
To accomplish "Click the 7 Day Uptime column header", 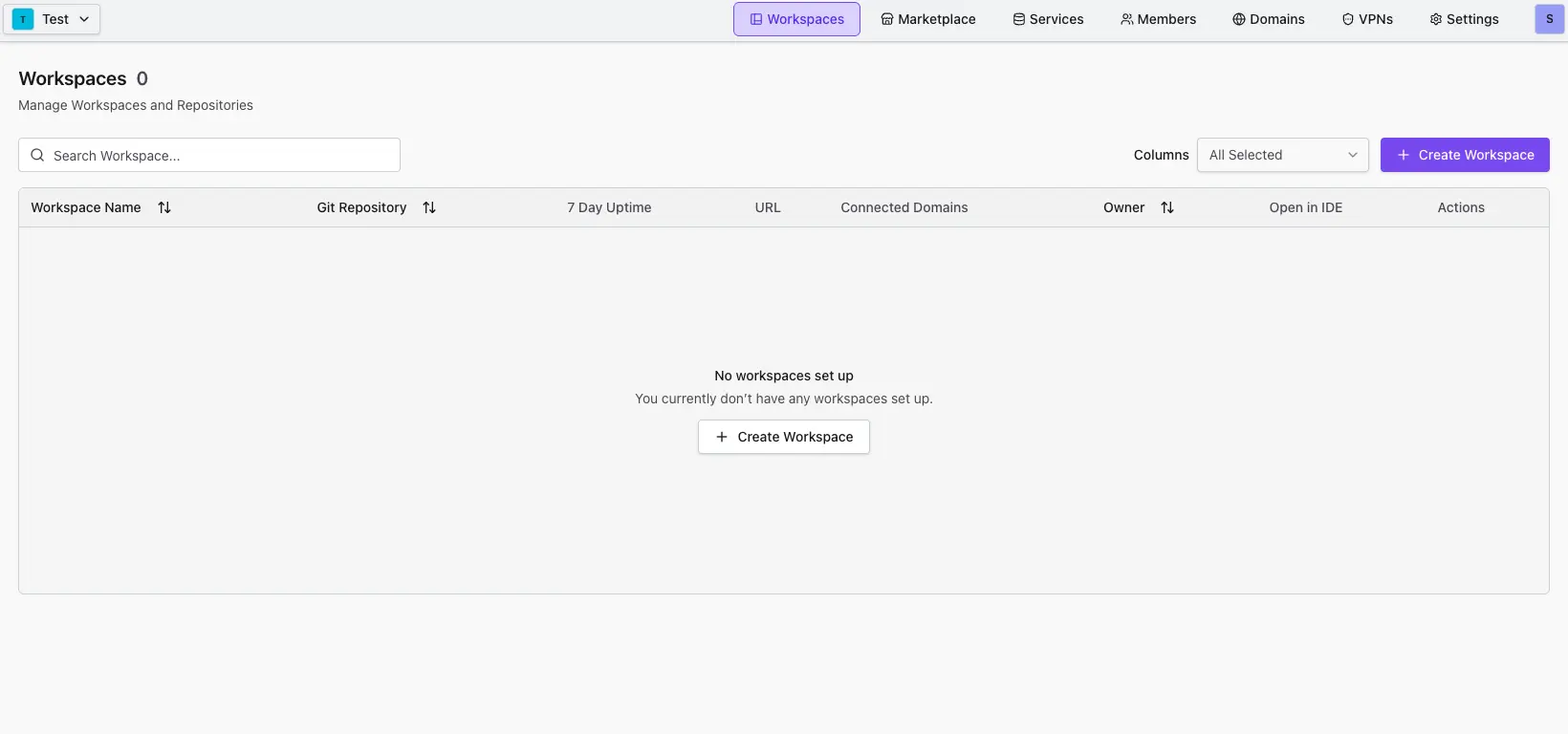I will pos(609,207).
